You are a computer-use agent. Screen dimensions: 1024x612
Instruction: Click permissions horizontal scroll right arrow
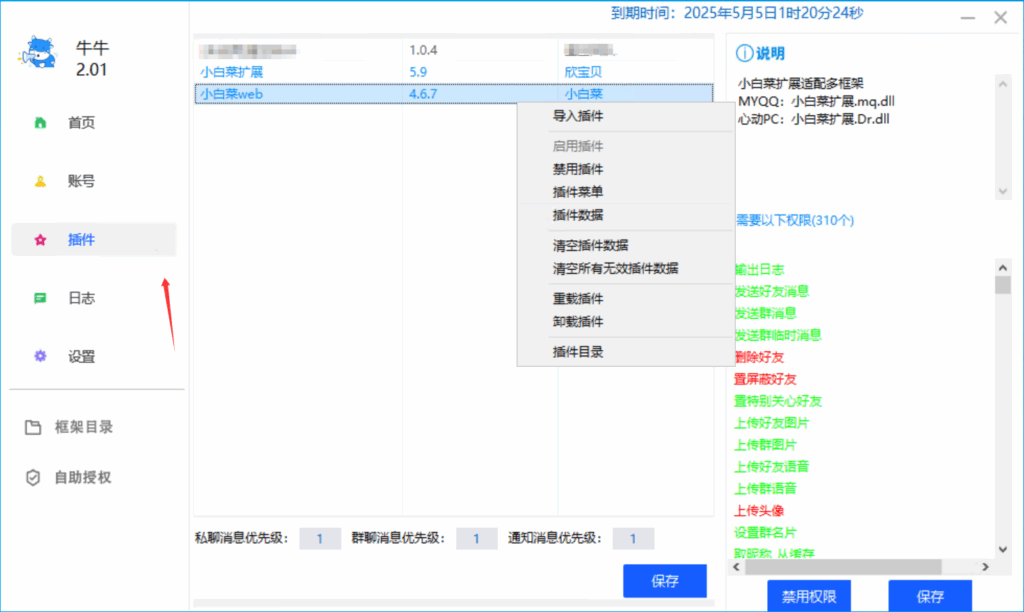click(x=985, y=567)
